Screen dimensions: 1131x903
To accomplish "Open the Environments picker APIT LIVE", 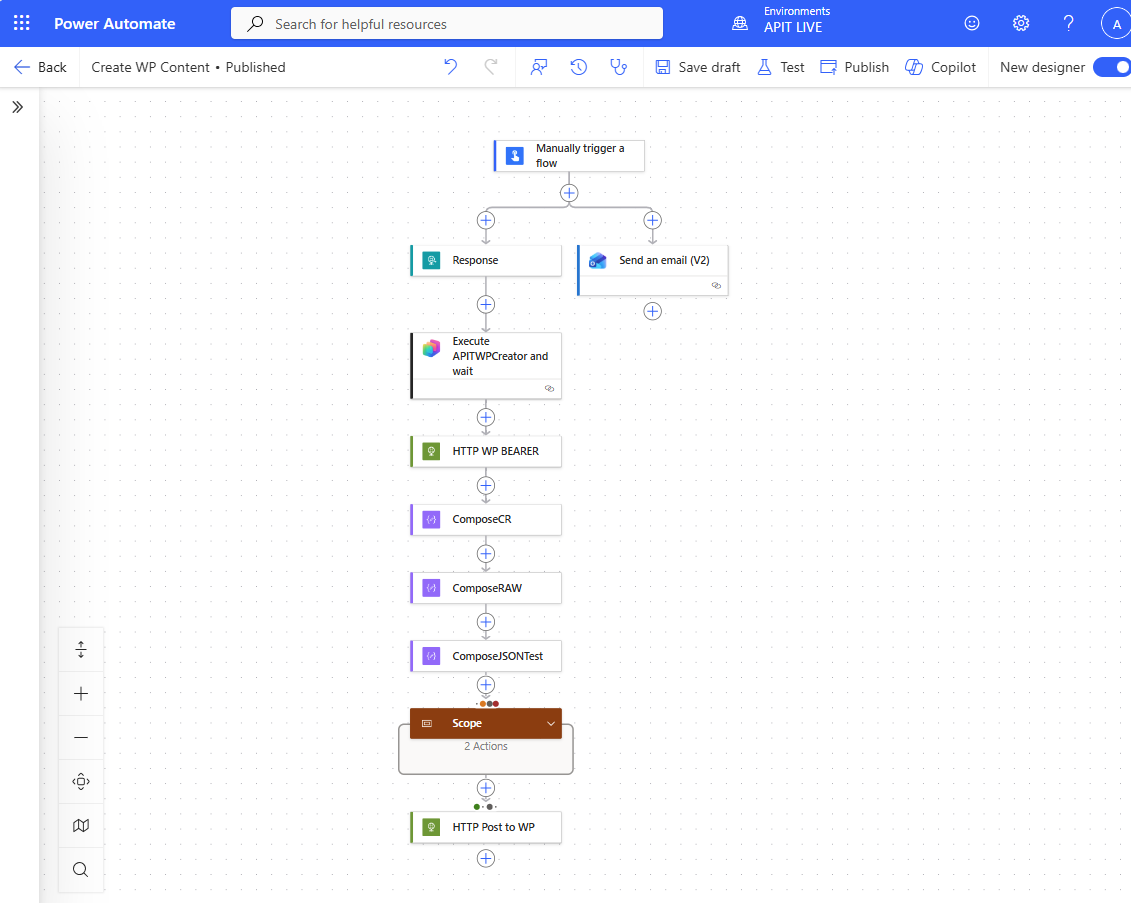I will (x=782, y=20).
